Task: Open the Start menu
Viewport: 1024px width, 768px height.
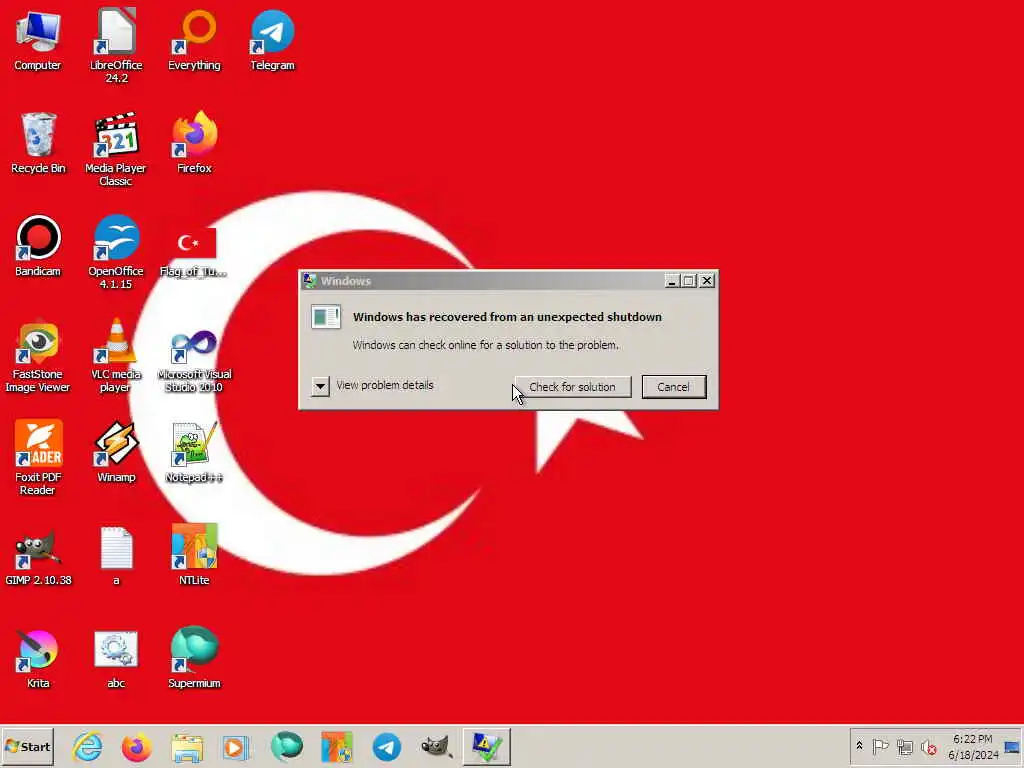Action: pyautogui.click(x=27, y=746)
